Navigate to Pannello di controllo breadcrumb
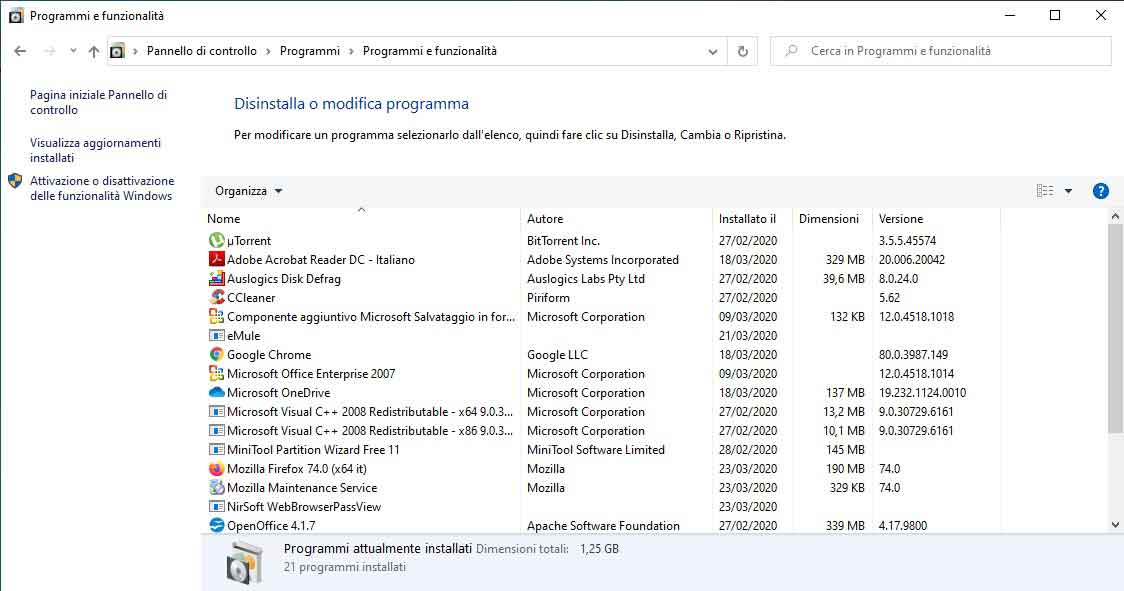 click(201, 51)
